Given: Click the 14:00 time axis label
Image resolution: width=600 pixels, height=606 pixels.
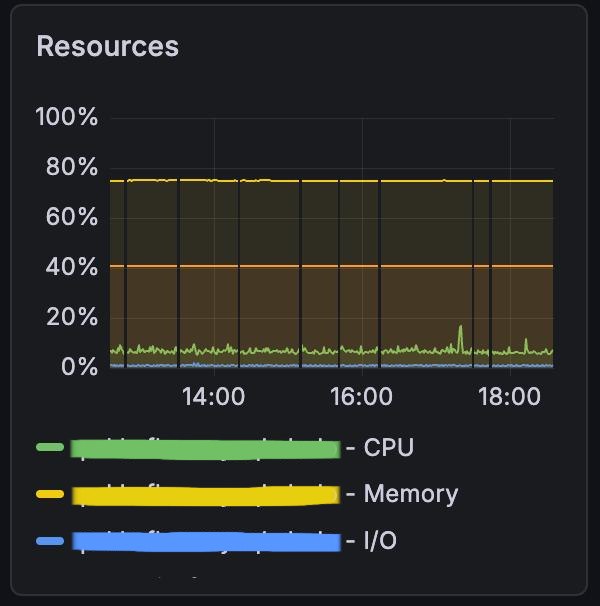Looking at the screenshot, I should (x=213, y=397).
